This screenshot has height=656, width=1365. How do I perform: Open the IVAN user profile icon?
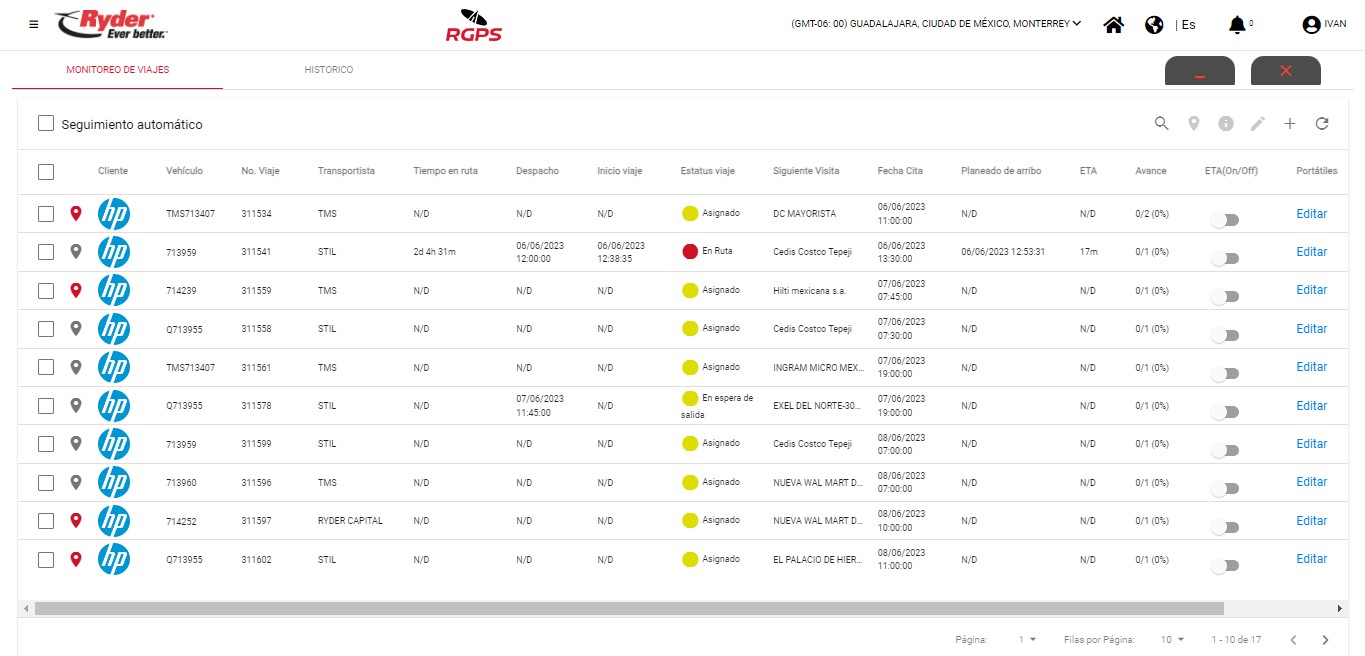click(1311, 25)
